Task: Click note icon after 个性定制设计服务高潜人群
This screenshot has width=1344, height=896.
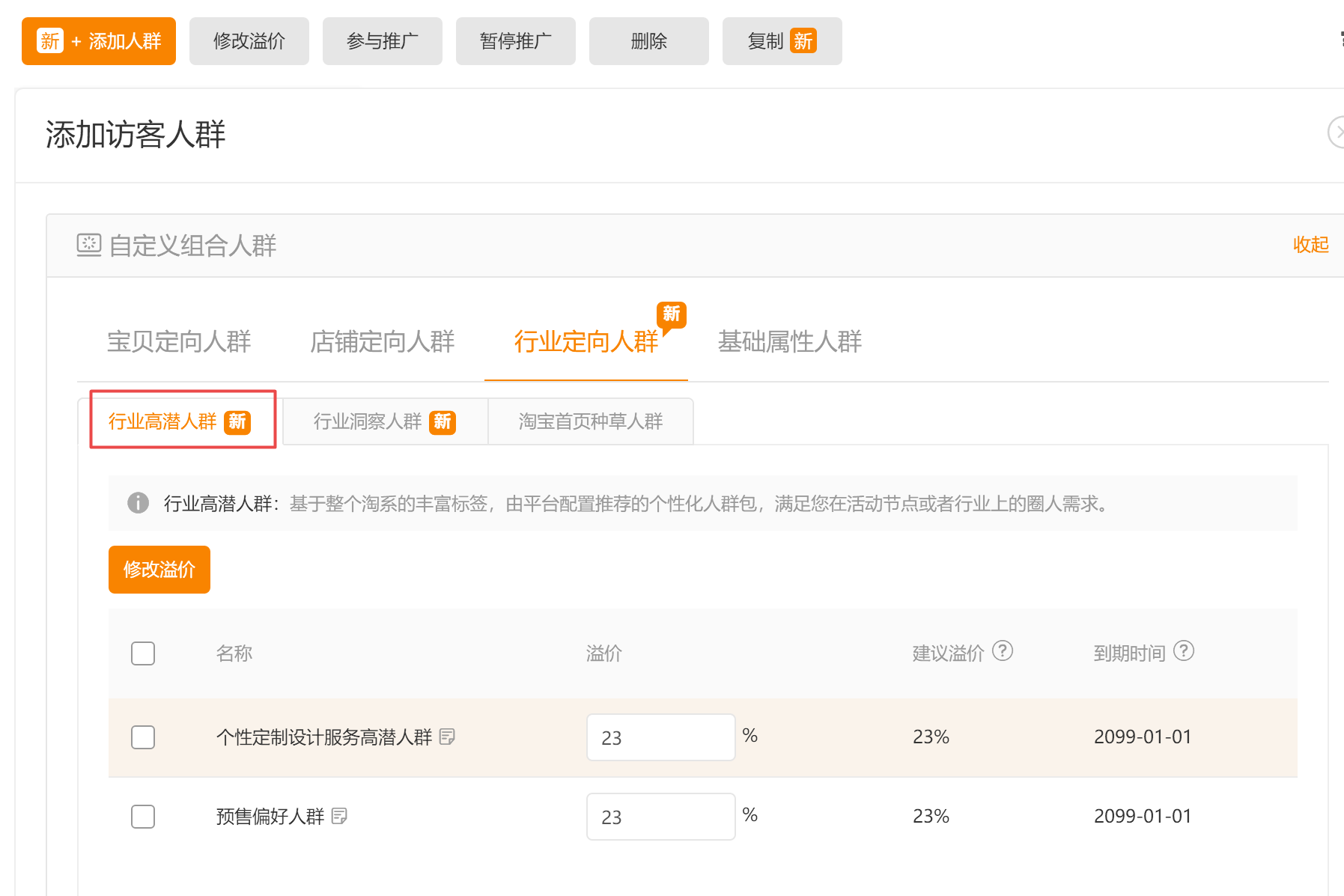Action: [x=447, y=737]
